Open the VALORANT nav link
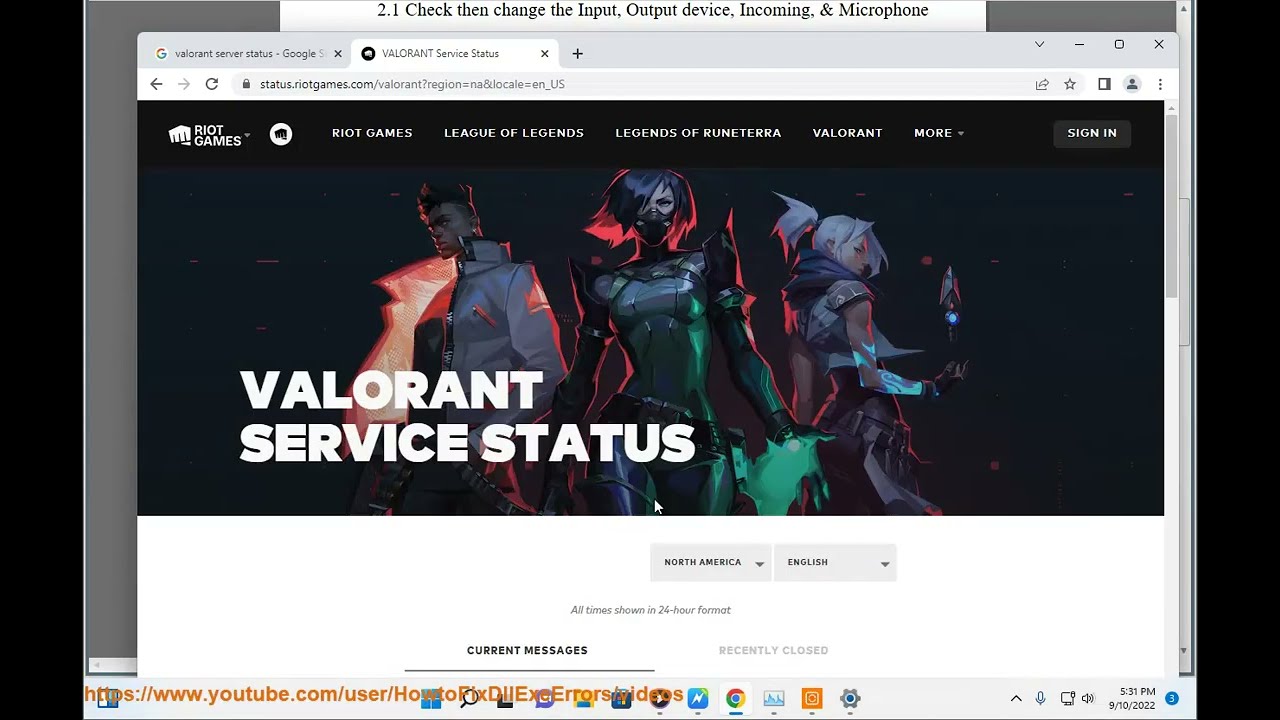 coord(847,133)
